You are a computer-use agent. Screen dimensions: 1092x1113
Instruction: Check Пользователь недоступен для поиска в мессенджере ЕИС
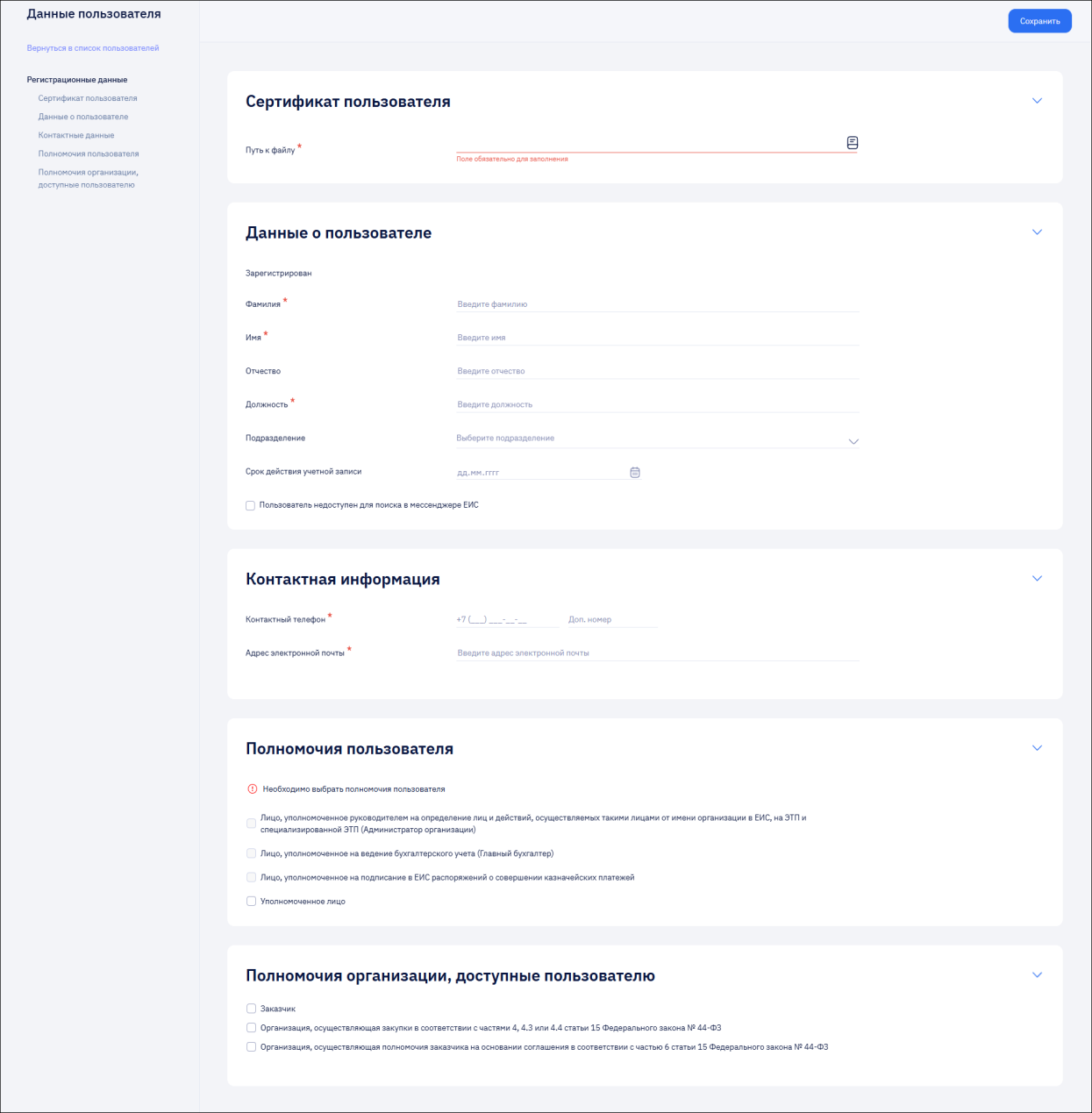point(251,506)
